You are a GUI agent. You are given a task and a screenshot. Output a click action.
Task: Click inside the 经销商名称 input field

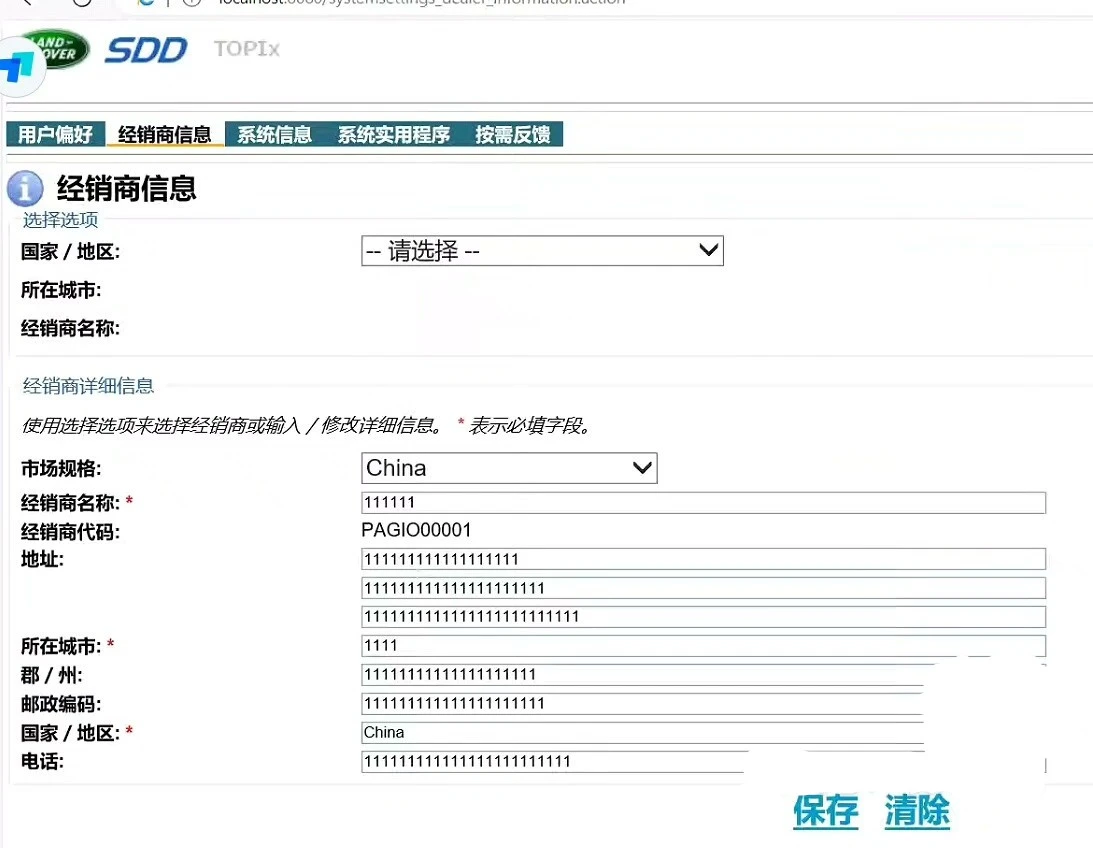point(700,502)
